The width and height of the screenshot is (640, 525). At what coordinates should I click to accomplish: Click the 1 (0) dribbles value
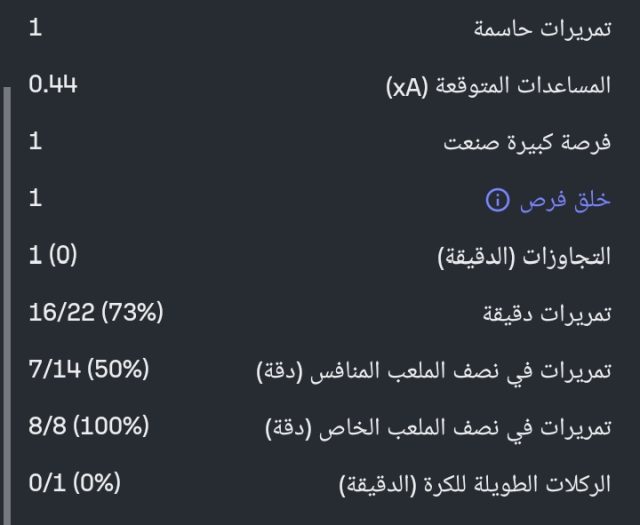pos(53,257)
